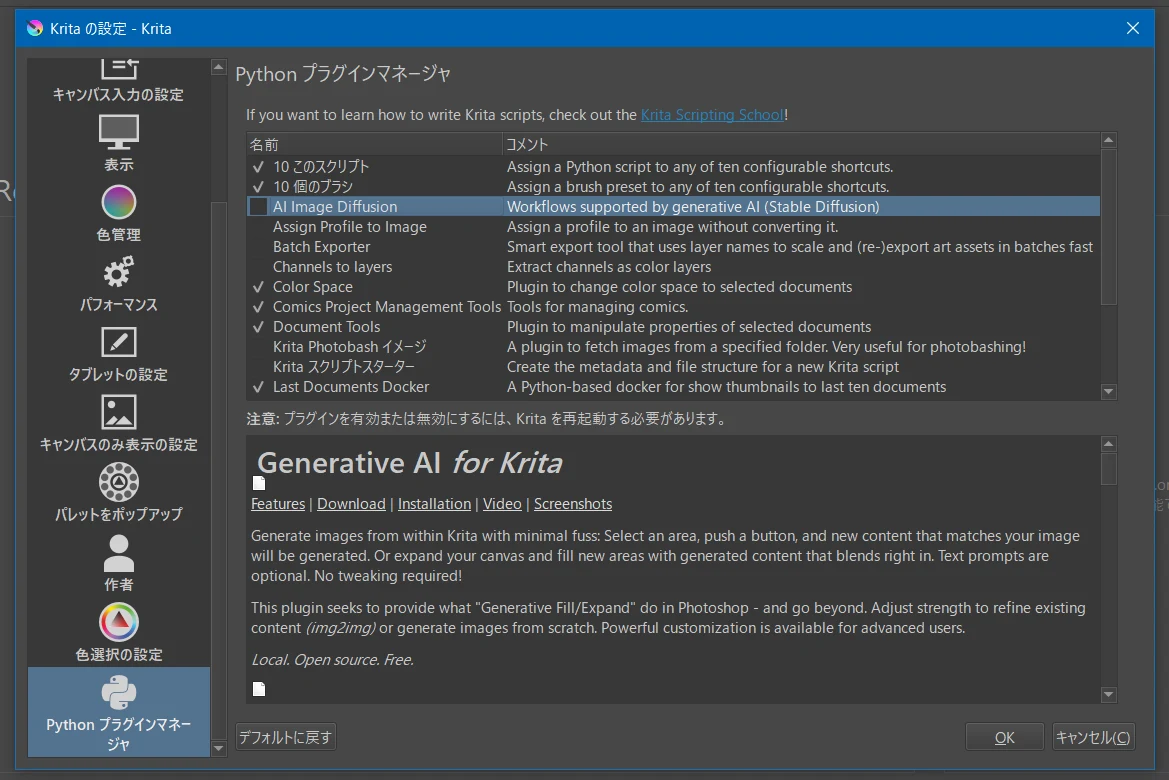Select 'A plugin to fetch images' comment

click(x=766, y=347)
